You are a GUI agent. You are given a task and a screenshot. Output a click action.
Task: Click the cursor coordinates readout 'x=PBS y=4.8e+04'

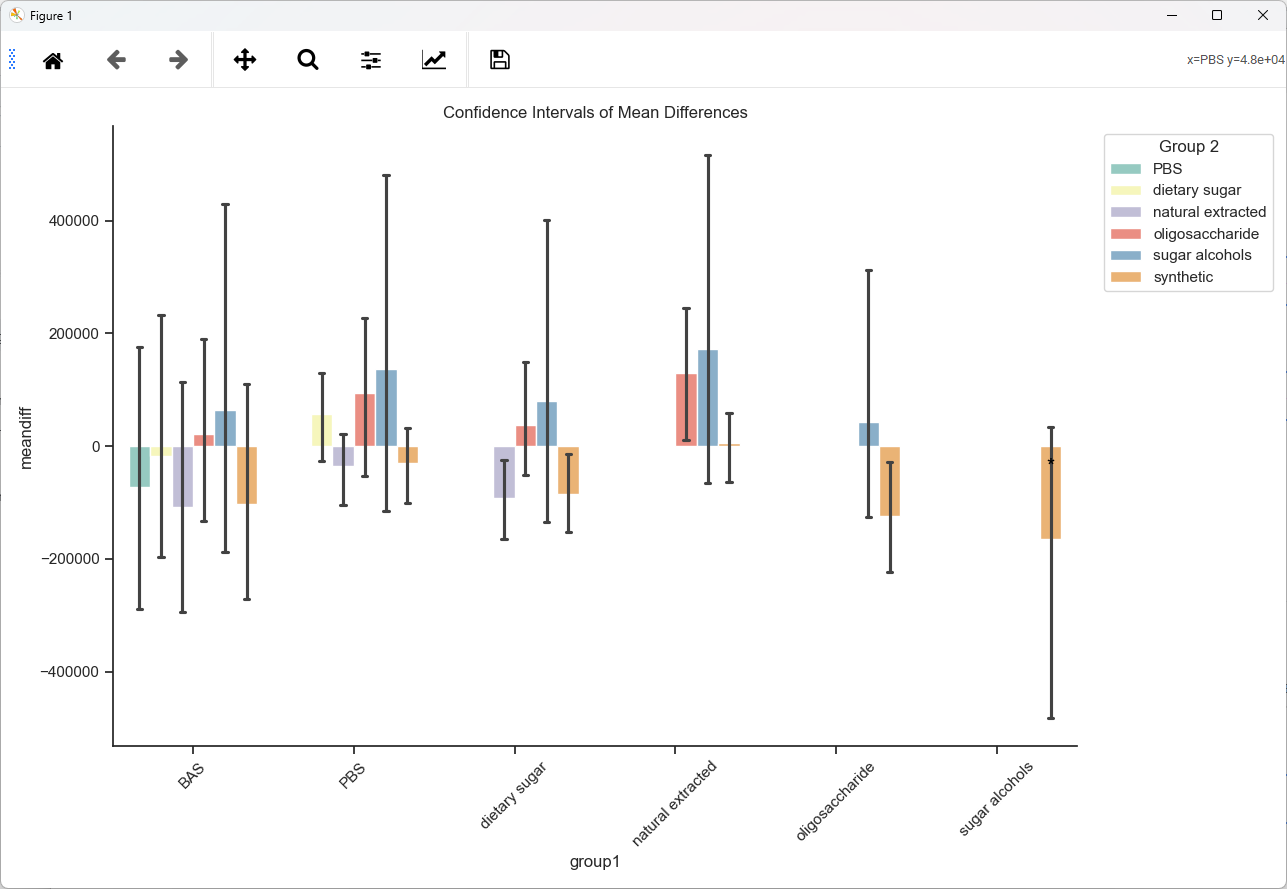click(x=1235, y=60)
